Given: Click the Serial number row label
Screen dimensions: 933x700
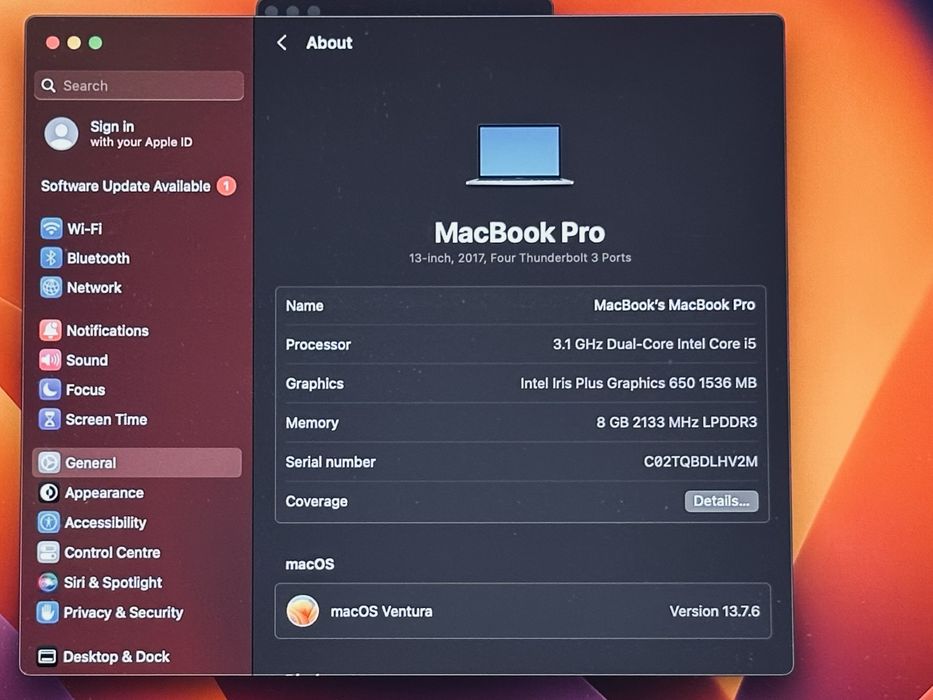Looking at the screenshot, I should coord(330,462).
